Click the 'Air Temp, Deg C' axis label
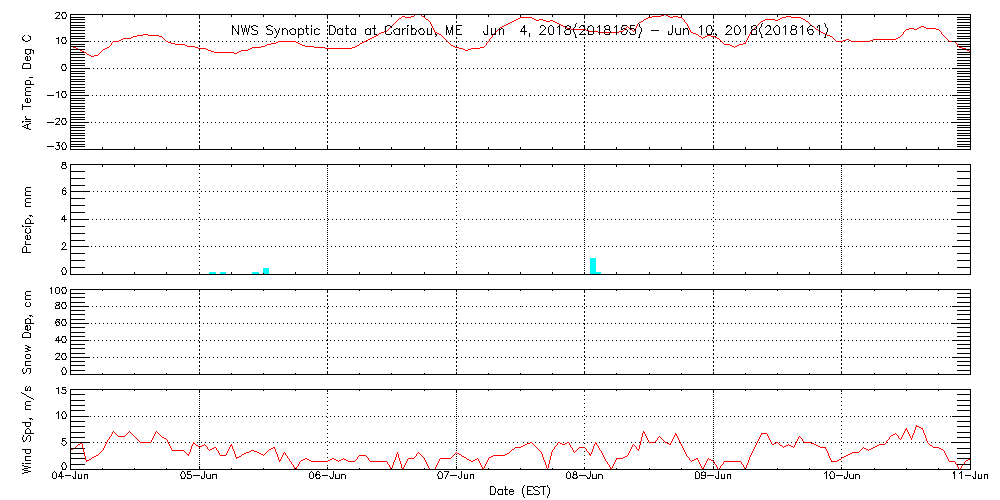1000x500 pixels. point(28,81)
